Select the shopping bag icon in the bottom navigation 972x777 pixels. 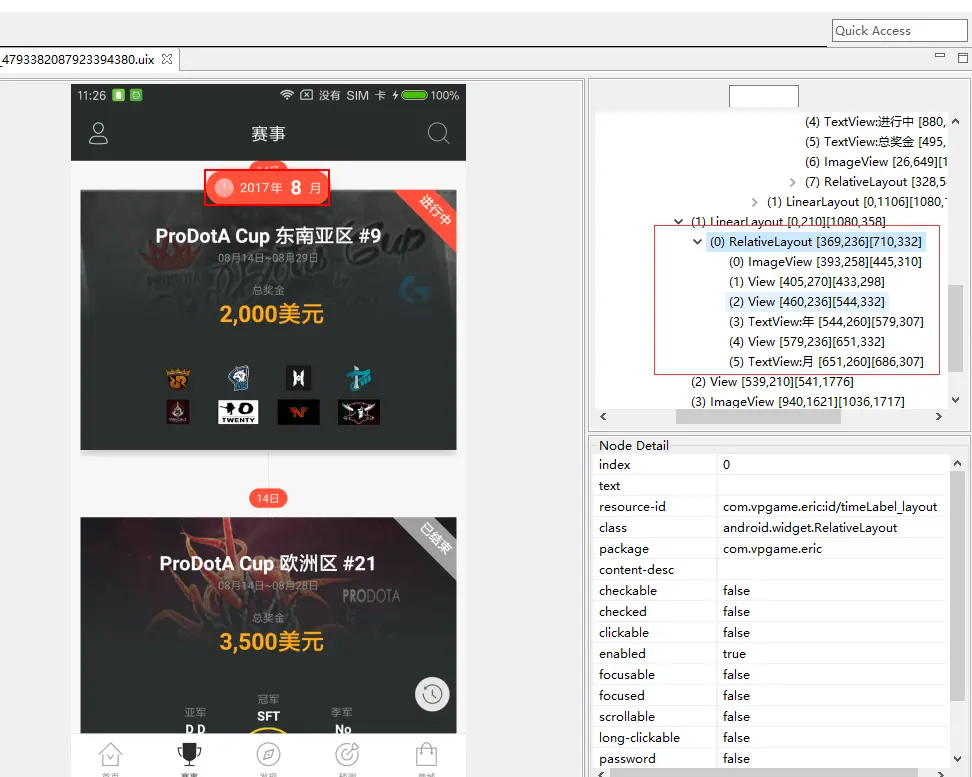click(x=426, y=754)
